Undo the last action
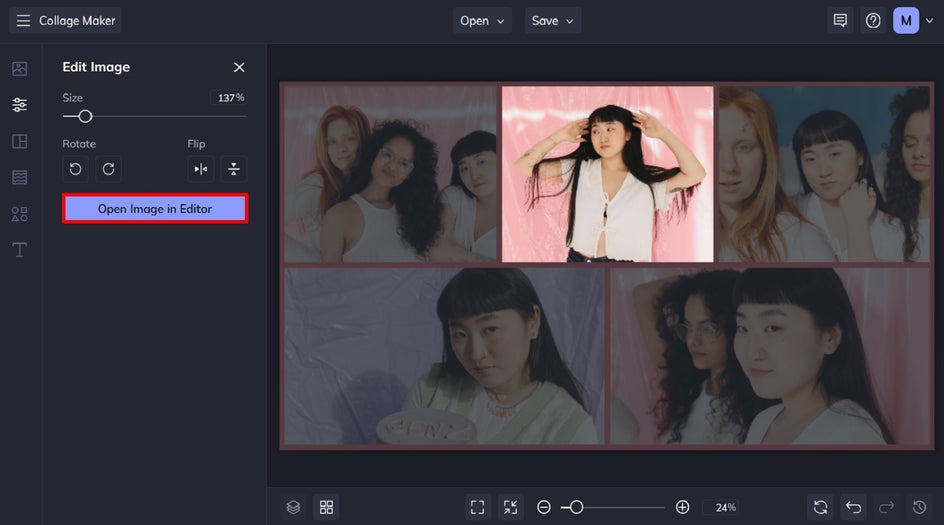944x525 pixels. (853, 507)
